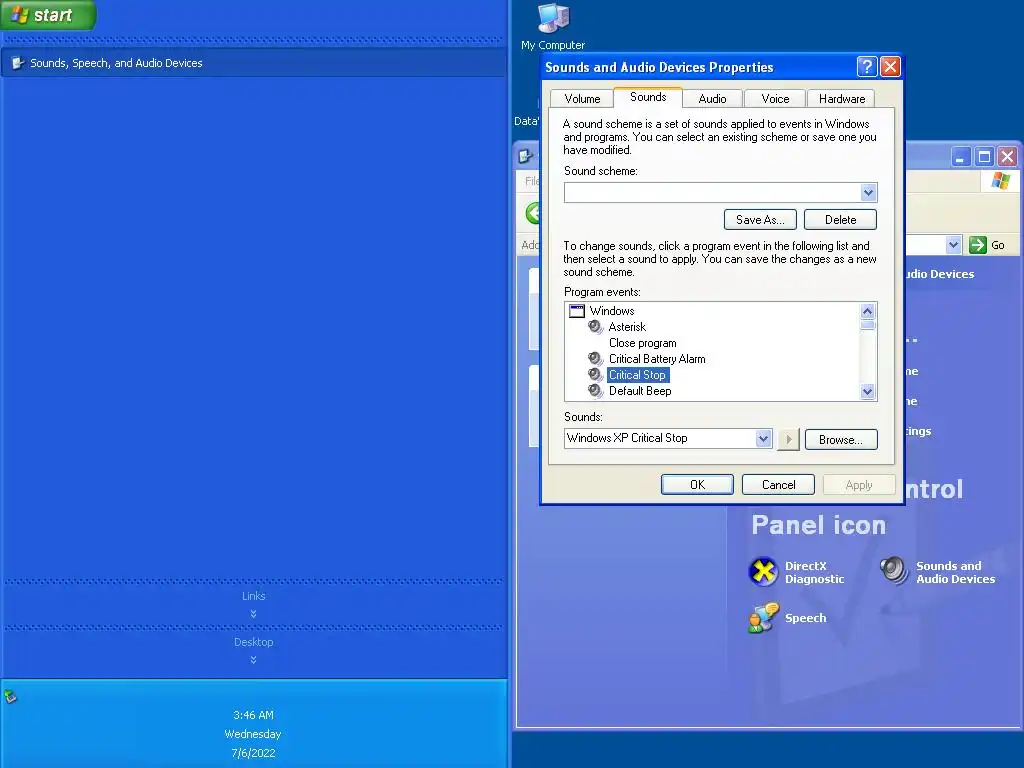The image size is (1024, 768).
Task: Select the Default Beep event
Action: click(640, 391)
